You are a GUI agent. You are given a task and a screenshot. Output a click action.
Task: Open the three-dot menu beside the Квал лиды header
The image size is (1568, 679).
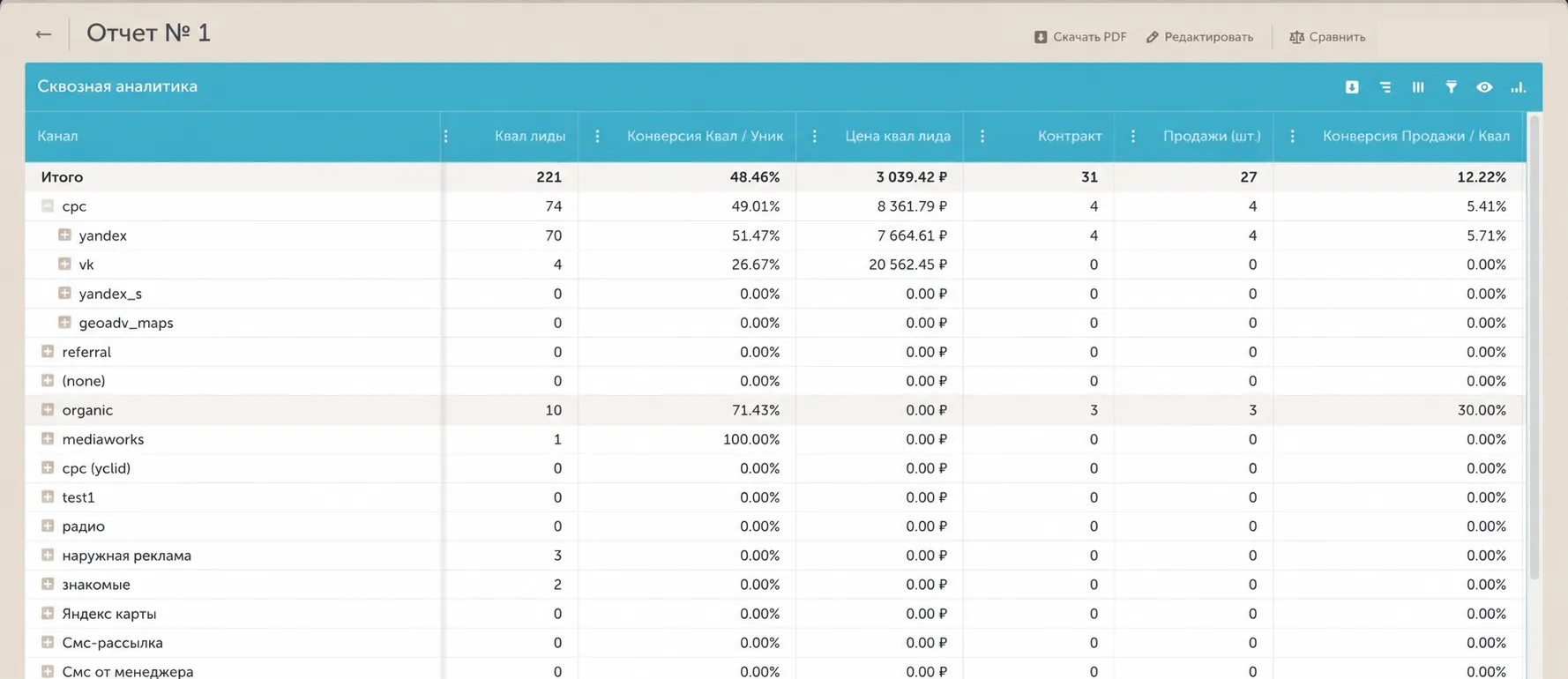(446, 136)
